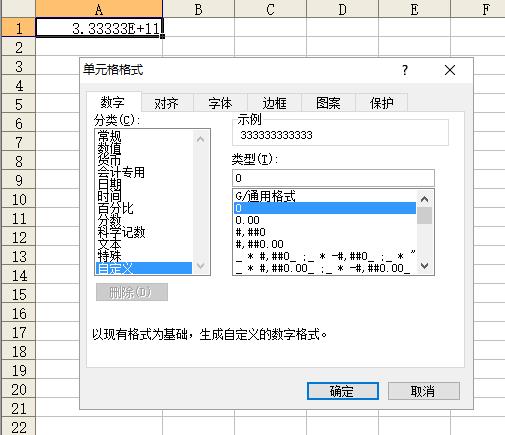Screen dimensions: 505x435
Task: Select the highlighted 0 format entry
Action: click(x=325, y=208)
